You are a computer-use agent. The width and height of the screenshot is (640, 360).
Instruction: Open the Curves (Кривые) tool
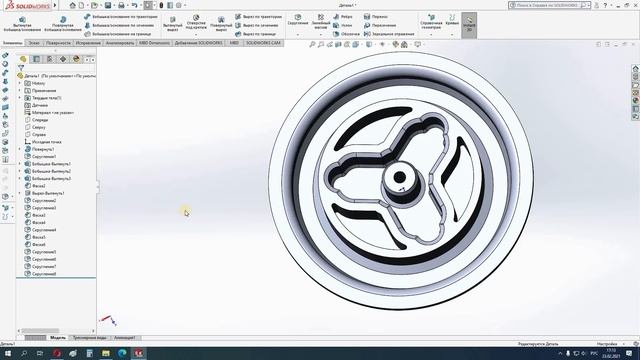(452, 20)
